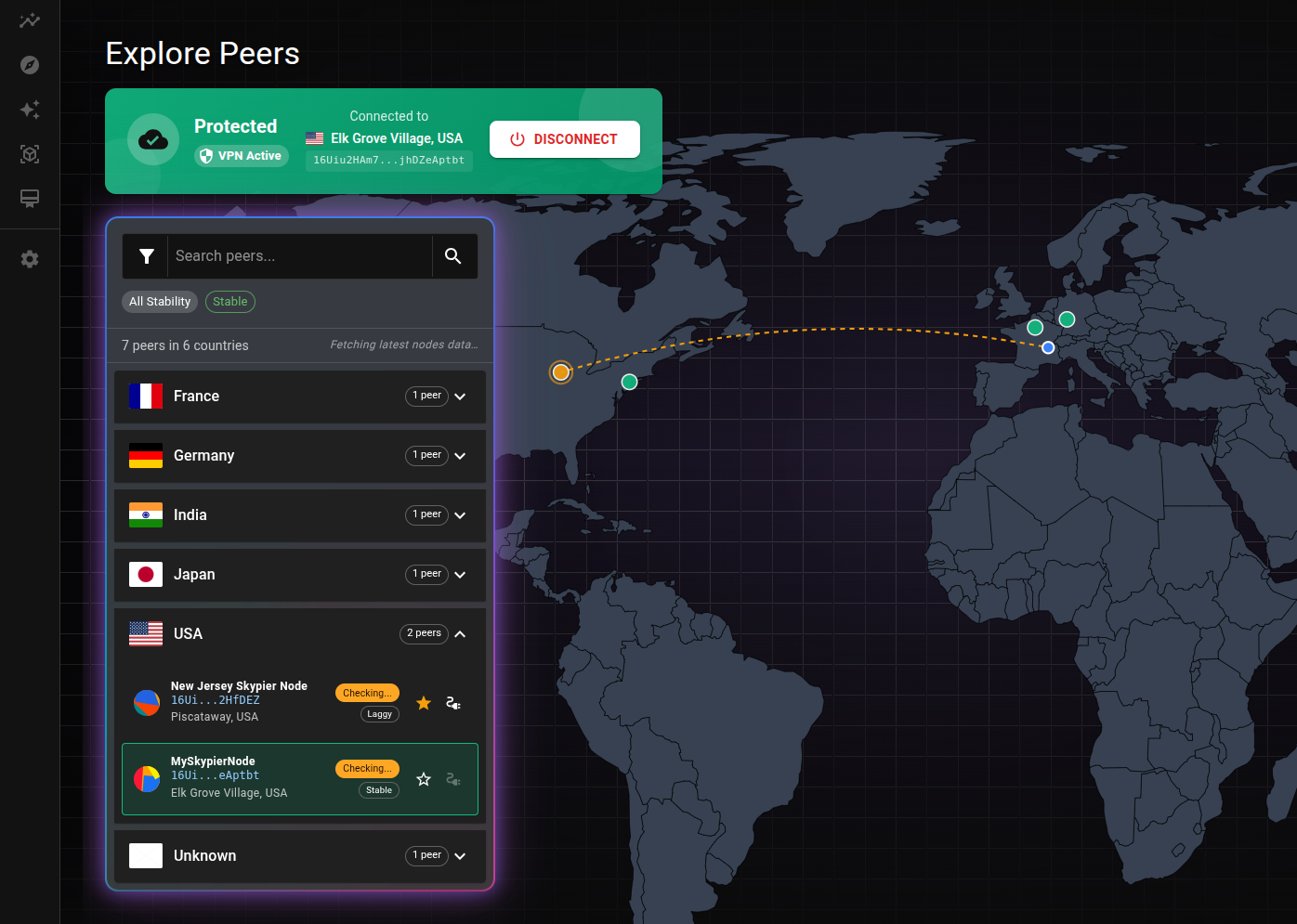Image resolution: width=1297 pixels, height=924 pixels.
Task: Click the protected cloud check icon
Action: 153,140
